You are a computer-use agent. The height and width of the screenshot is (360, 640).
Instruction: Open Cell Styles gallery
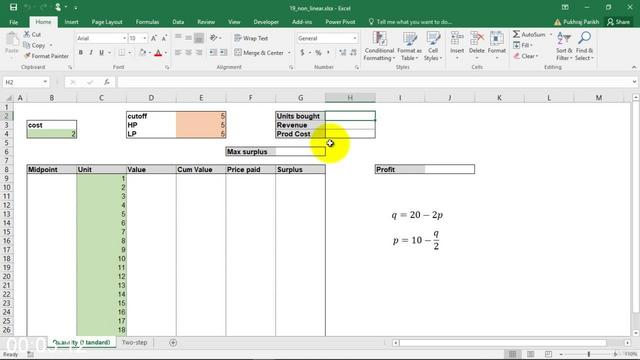pyautogui.click(x=433, y=46)
